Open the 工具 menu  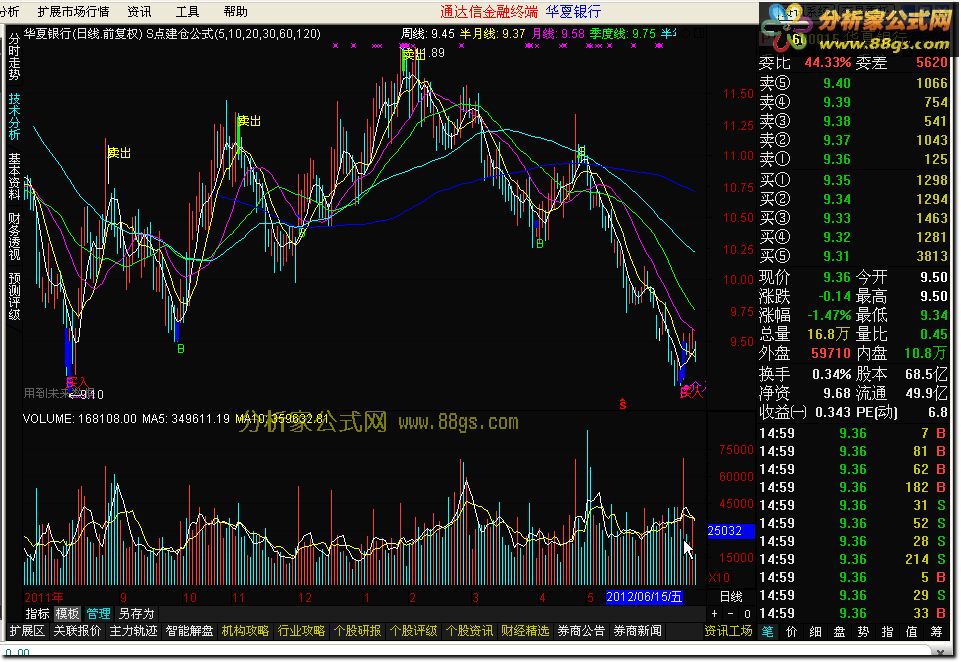pyautogui.click(x=187, y=12)
